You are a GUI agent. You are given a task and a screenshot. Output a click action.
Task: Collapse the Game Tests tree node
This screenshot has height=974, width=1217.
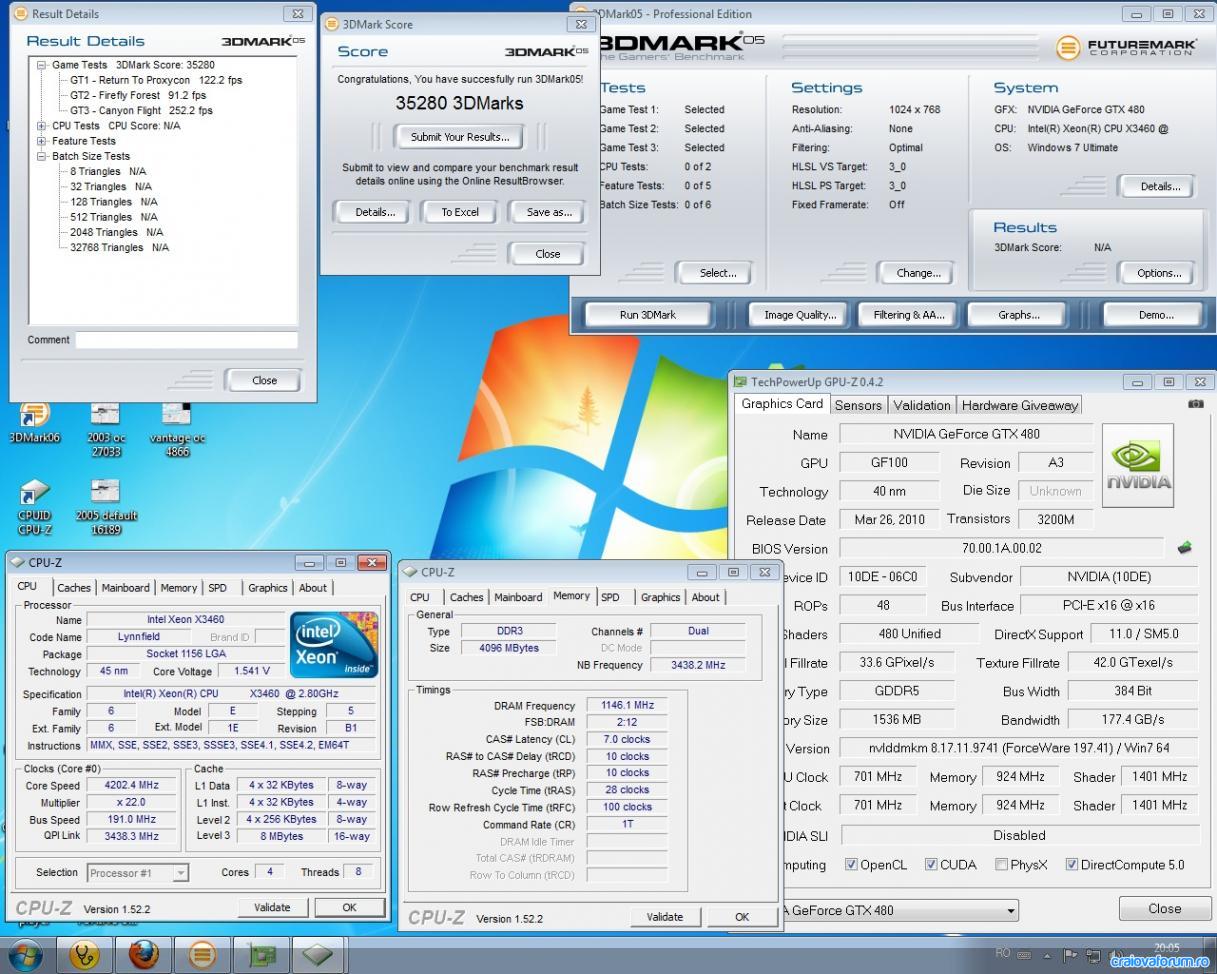click(42, 65)
